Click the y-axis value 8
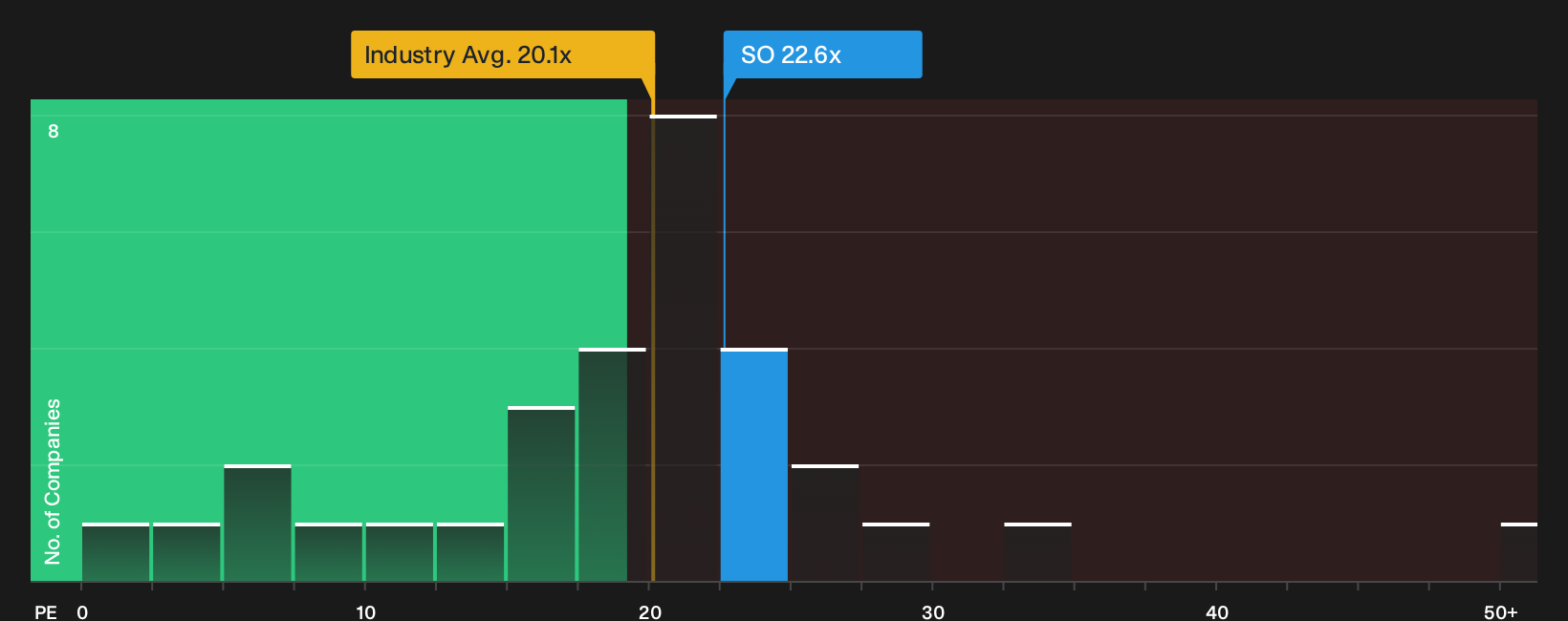 [54, 131]
